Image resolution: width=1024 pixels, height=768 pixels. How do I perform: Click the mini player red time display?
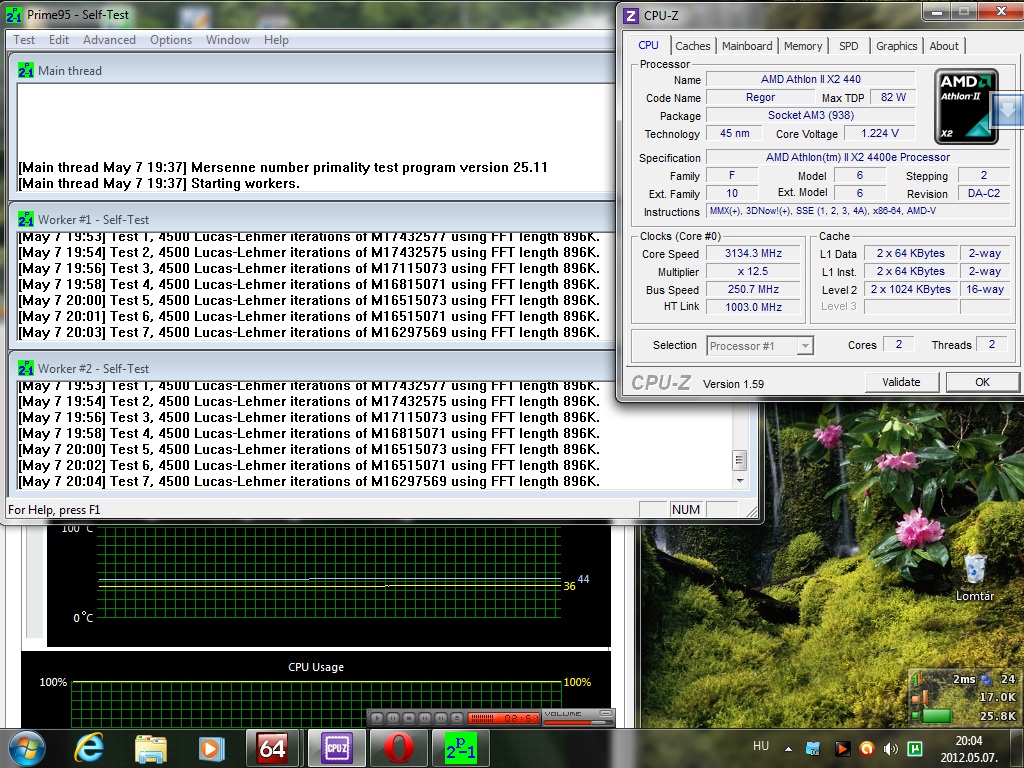(504, 718)
